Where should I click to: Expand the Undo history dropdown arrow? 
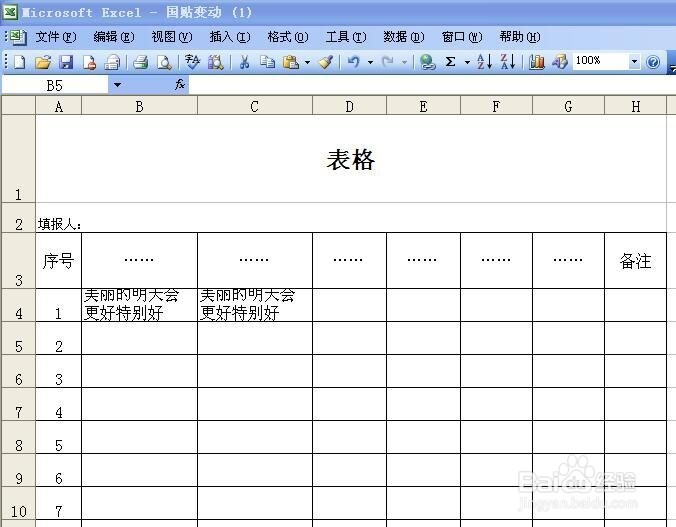tap(370, 63)
